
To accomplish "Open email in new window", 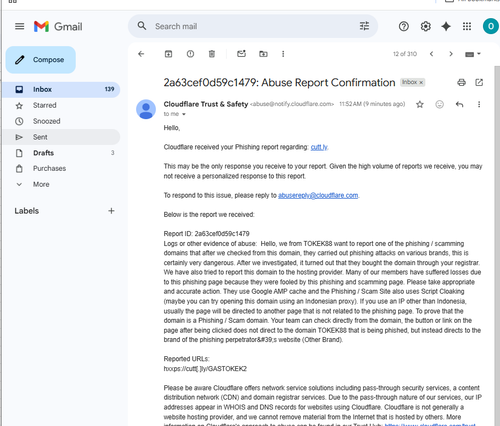I will point(479,82).
